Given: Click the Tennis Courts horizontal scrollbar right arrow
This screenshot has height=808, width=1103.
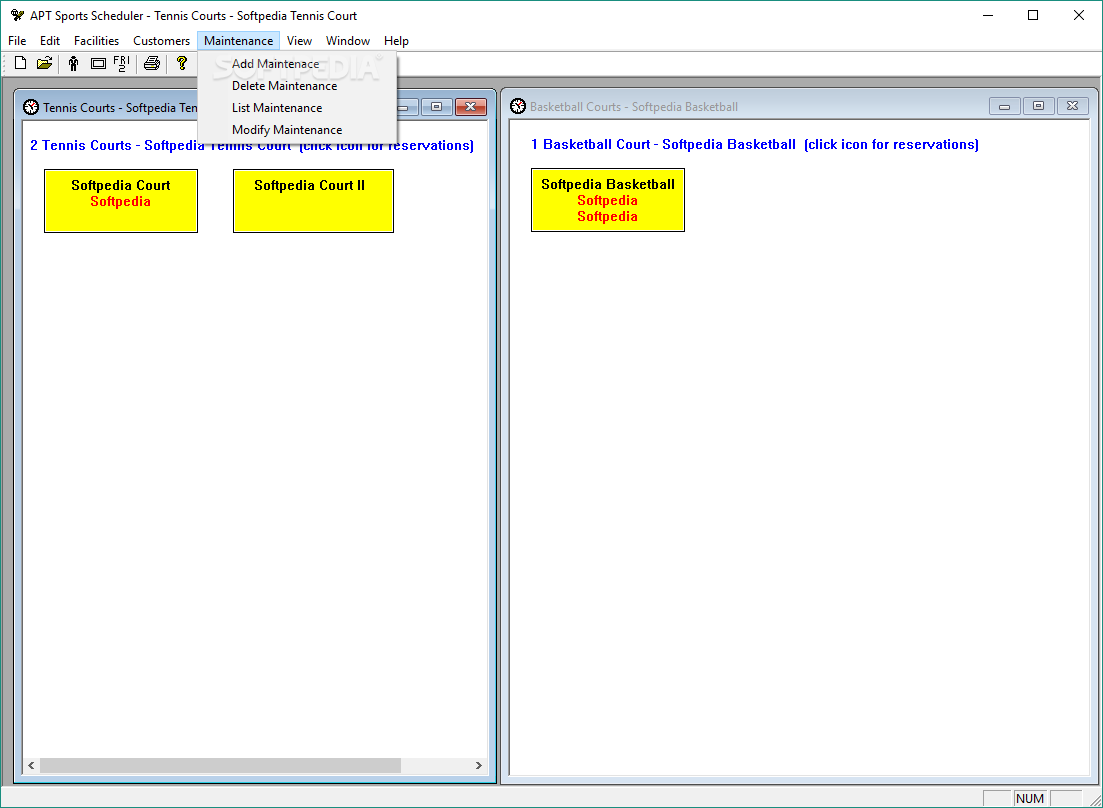Looking at the screenshot, I should point(478,765).
